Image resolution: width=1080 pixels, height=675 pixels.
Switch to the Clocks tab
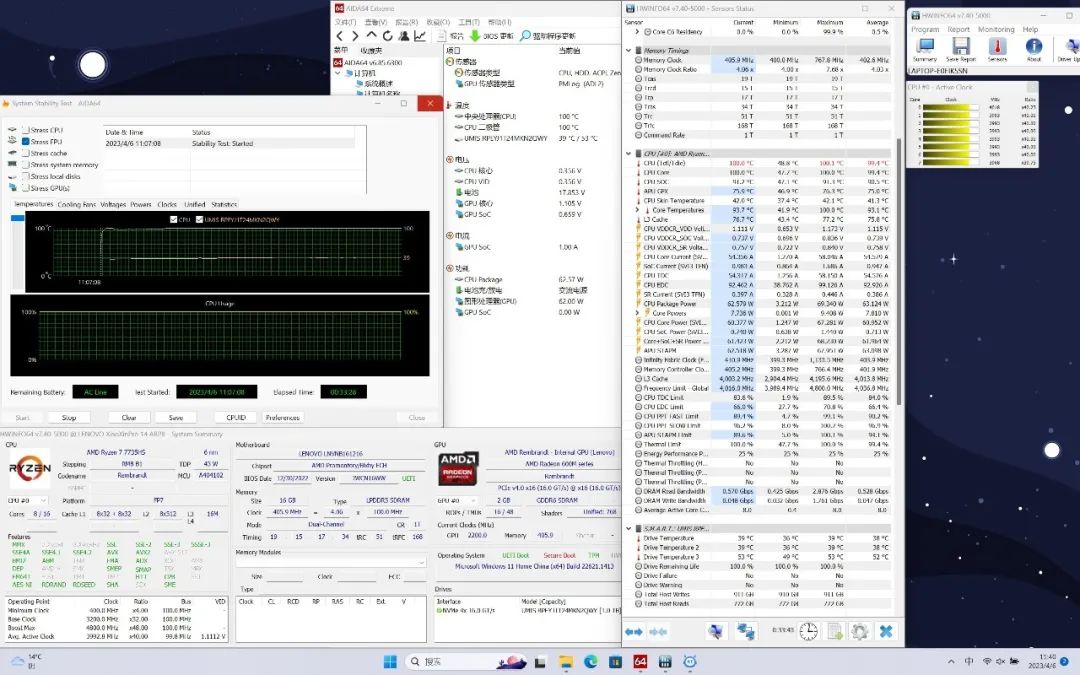[167, 205]
